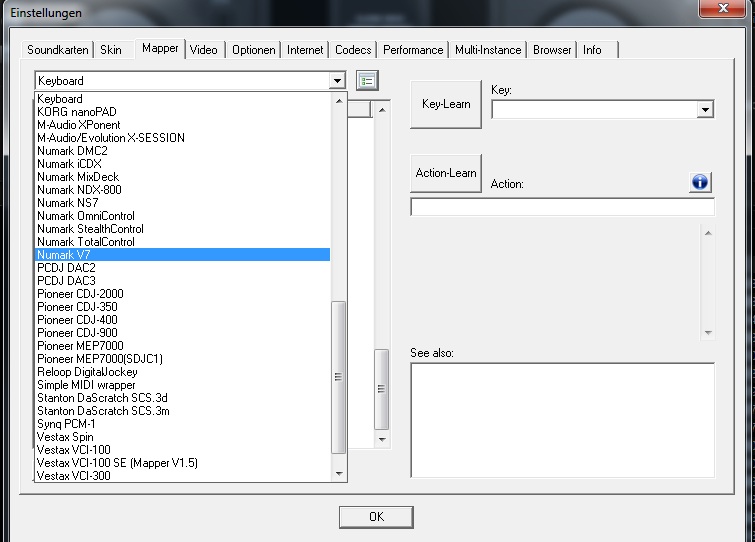Switch to the Soundkarten tab
This screenshot has width=755, height=542.
coord(58,50)
